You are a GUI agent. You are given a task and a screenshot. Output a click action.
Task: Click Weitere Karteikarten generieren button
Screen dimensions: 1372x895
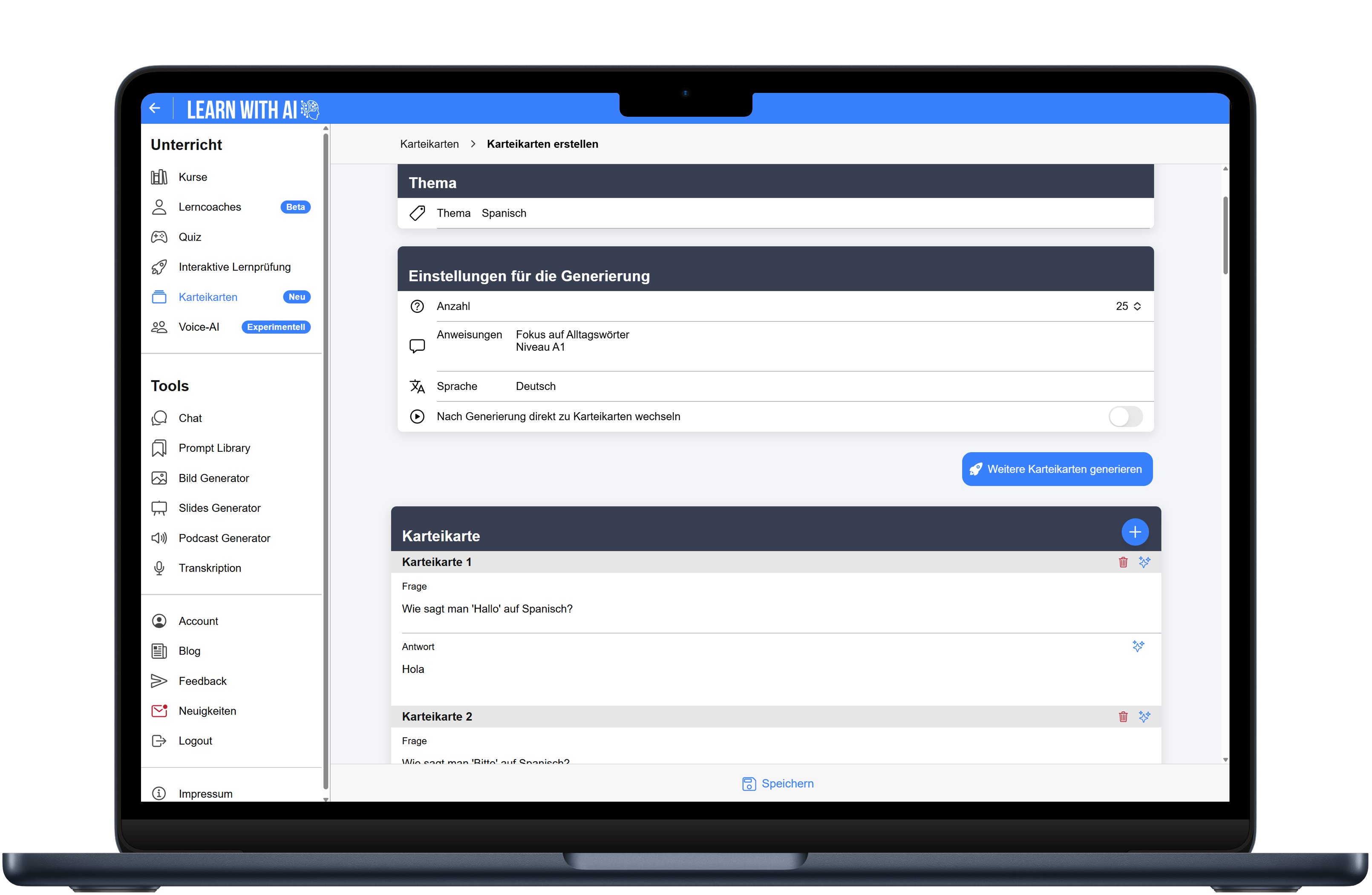[x=1057, y=469]
